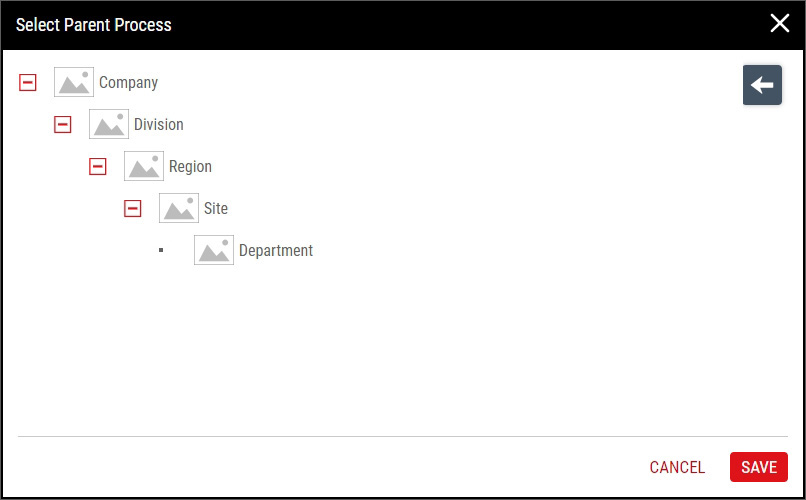Screen dimensions: 806x500
Task: Select the Department process label
Action: (x=276, y=251)
